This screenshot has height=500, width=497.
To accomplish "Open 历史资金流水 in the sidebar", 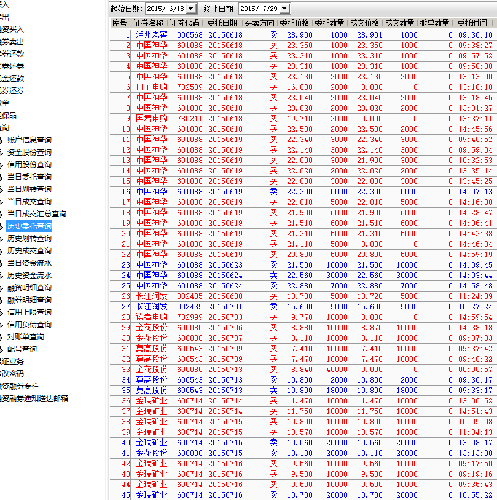I will (x=29, y=275).
